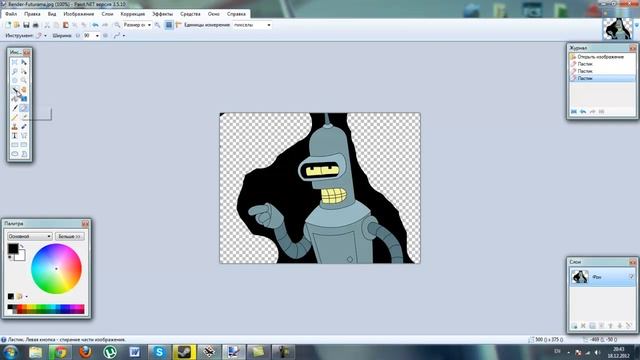The width and height of the screenshot is (640, 360).
Task: Select the Rounded Rectangle tool
Action: [x=24, y=145]
